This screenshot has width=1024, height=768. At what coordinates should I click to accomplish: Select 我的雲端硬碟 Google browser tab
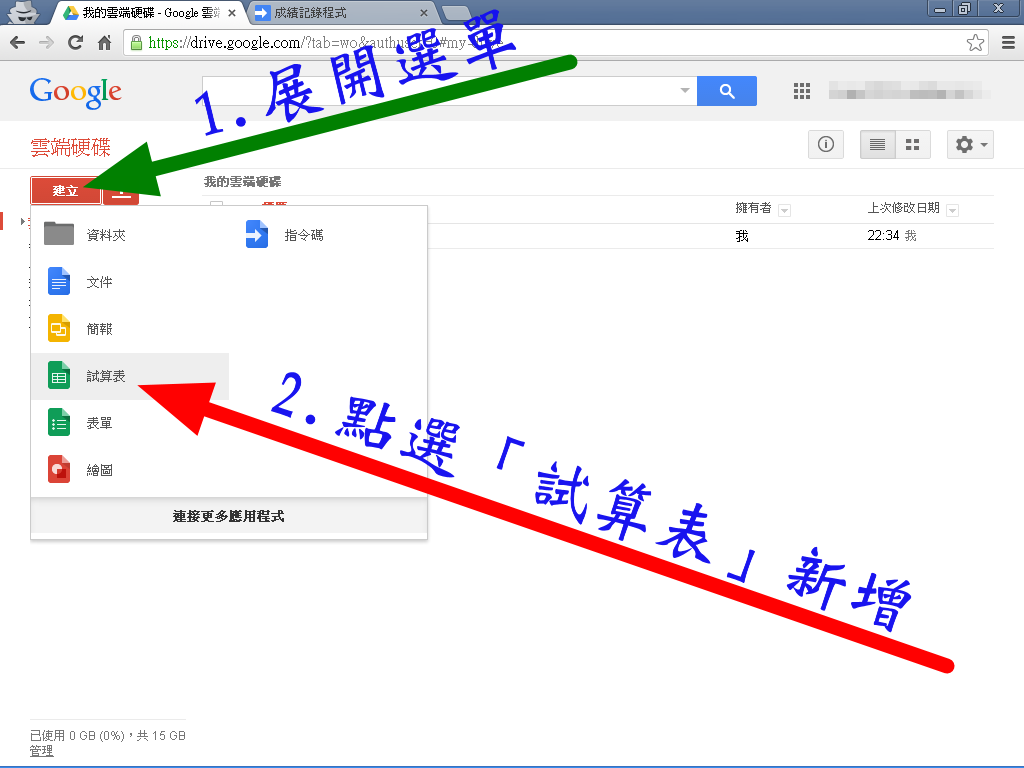(x=151, y=12)
